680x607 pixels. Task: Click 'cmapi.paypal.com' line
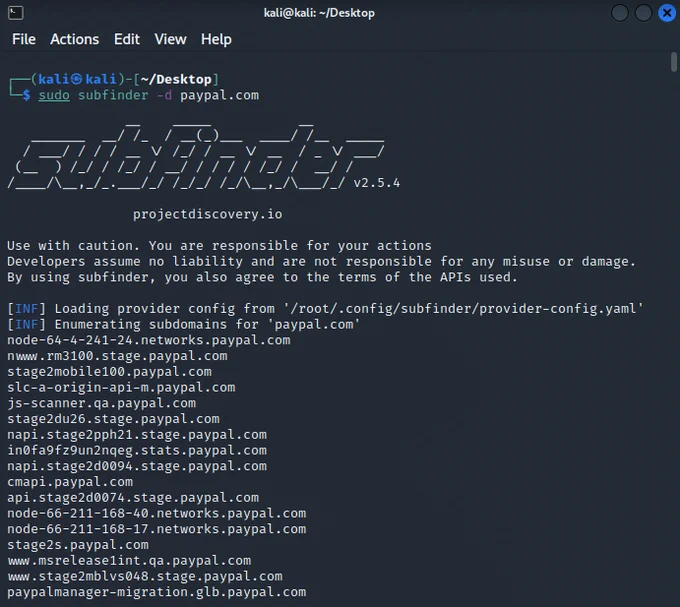click(70, 482)
